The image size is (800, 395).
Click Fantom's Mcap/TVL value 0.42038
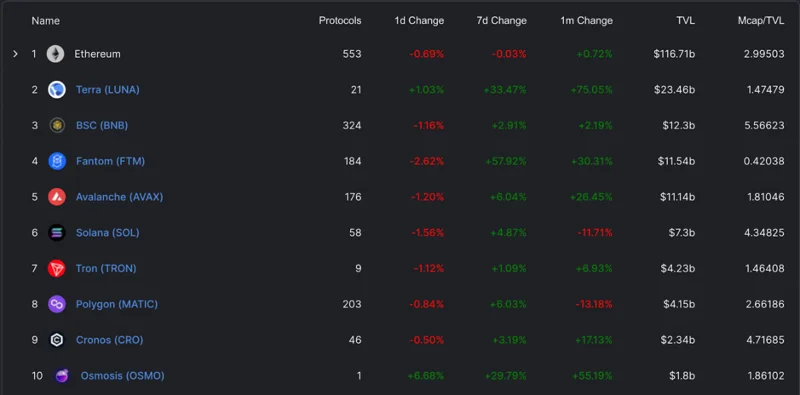pyautogui.click(x=764, y=161)
